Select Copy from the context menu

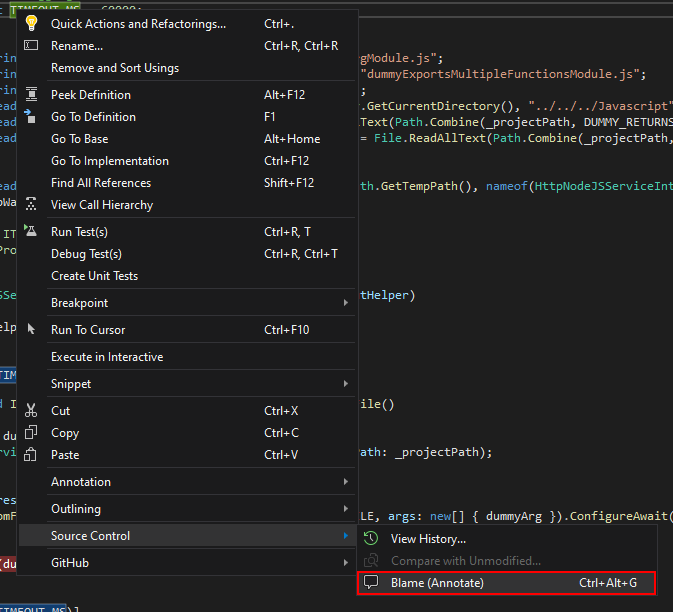coord(187,433)
